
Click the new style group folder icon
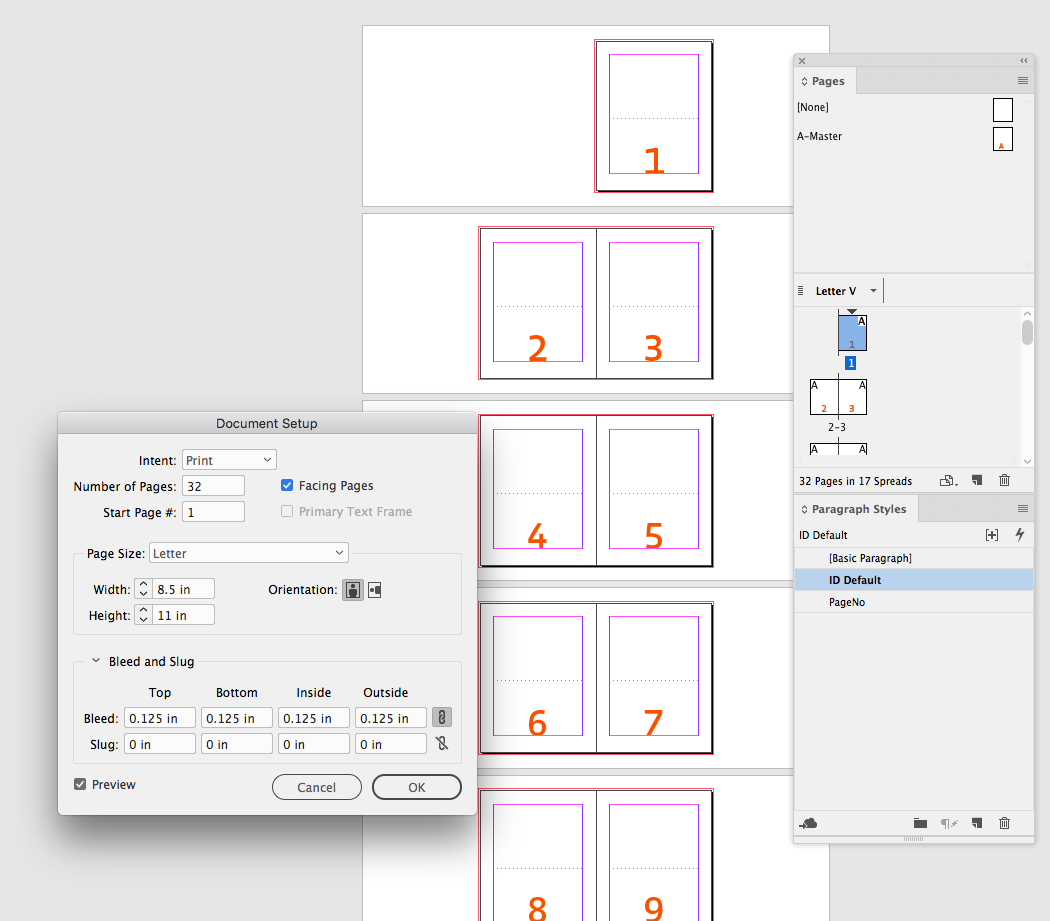920,823
